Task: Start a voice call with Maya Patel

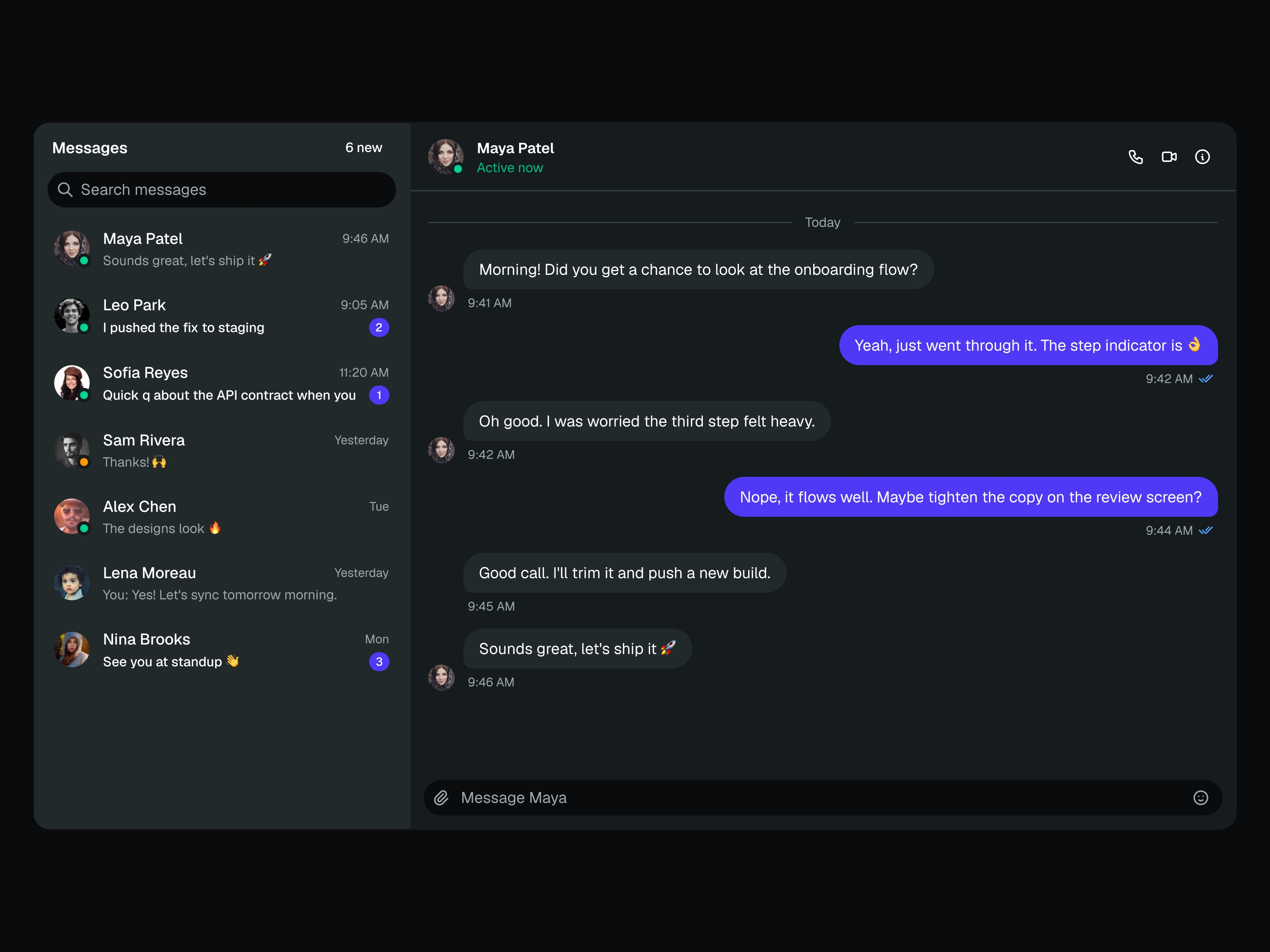Action: [1135, 157]
